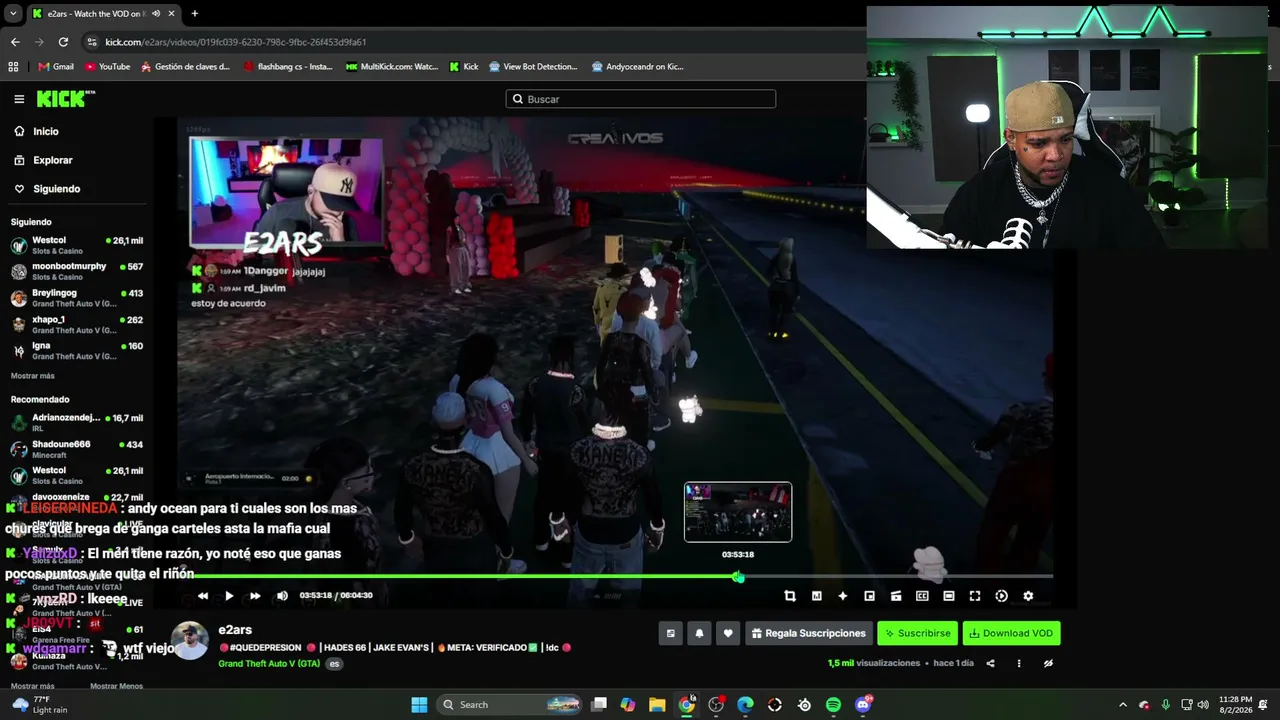The width and height of the screenshot is (1280, 720).
Task: Open Siguiendo in the sidebar
Action: (47, 189)
